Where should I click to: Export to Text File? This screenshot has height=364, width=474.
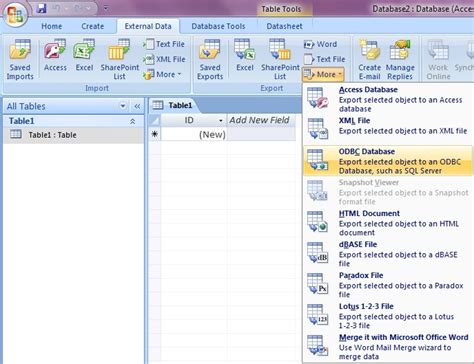click(x=325, y=59)
